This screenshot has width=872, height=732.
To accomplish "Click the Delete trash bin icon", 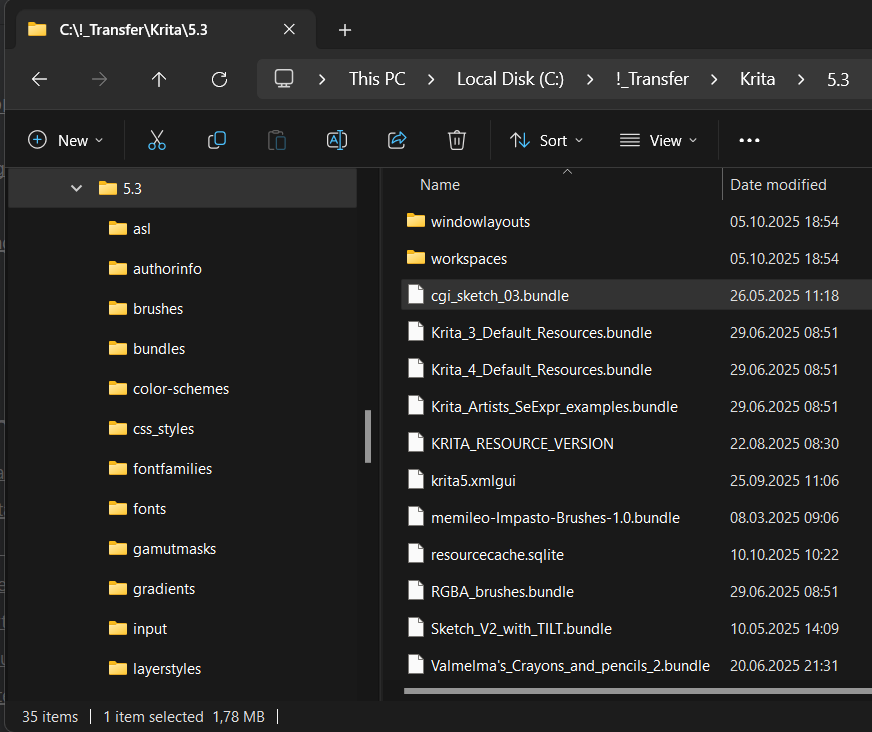I will click(x=457, y=140).
